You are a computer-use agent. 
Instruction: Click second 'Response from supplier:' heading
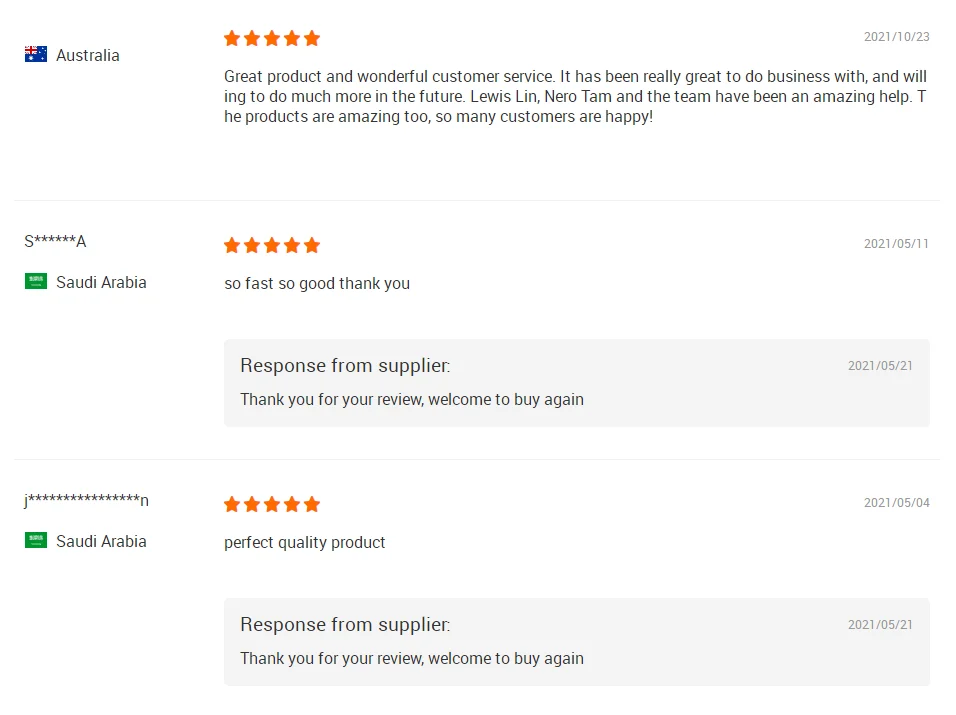345,624
